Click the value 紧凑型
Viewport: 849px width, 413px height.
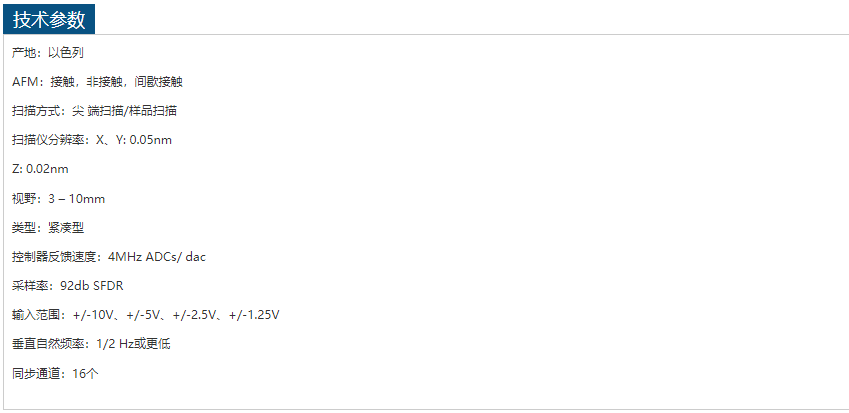66,228
